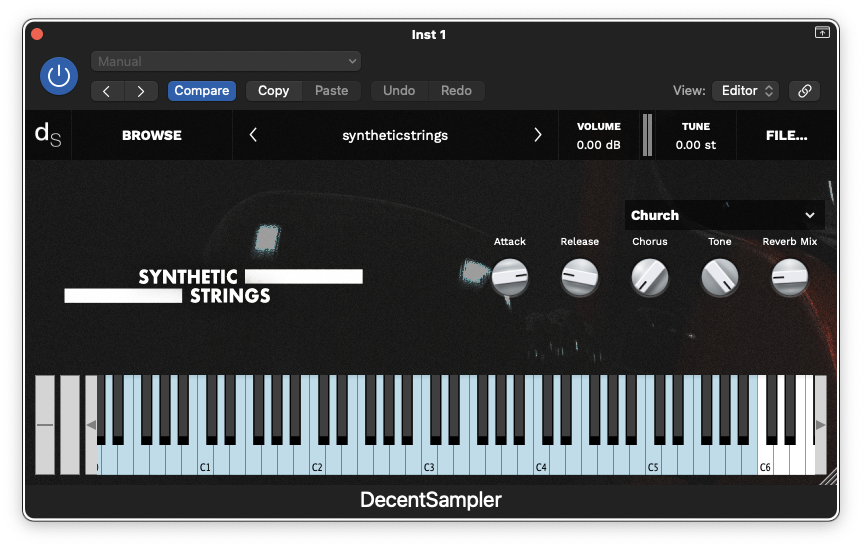Click the resize grip corner handle
Viewport: 862px width, 548px height.
[x=829, y=477]
